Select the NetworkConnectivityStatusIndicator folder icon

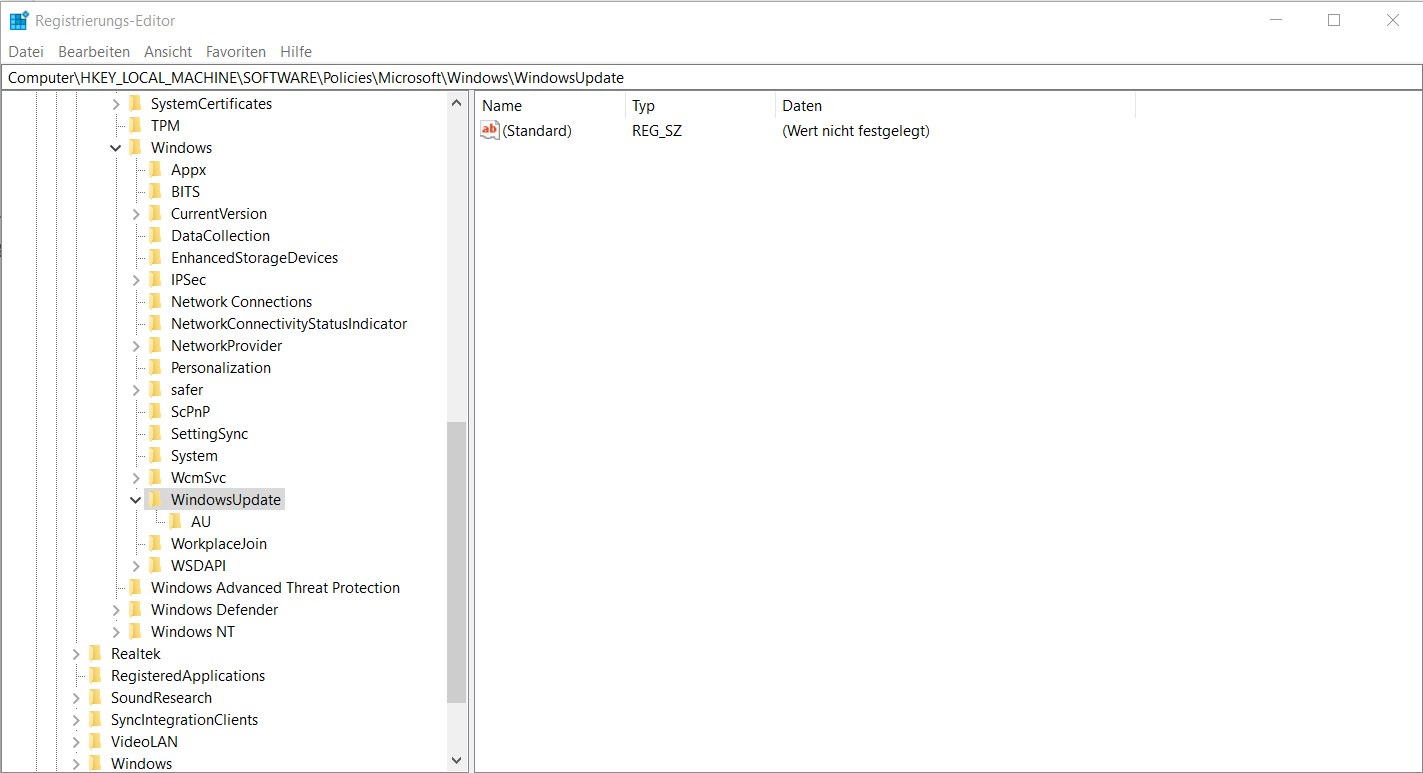coord(155,323)
